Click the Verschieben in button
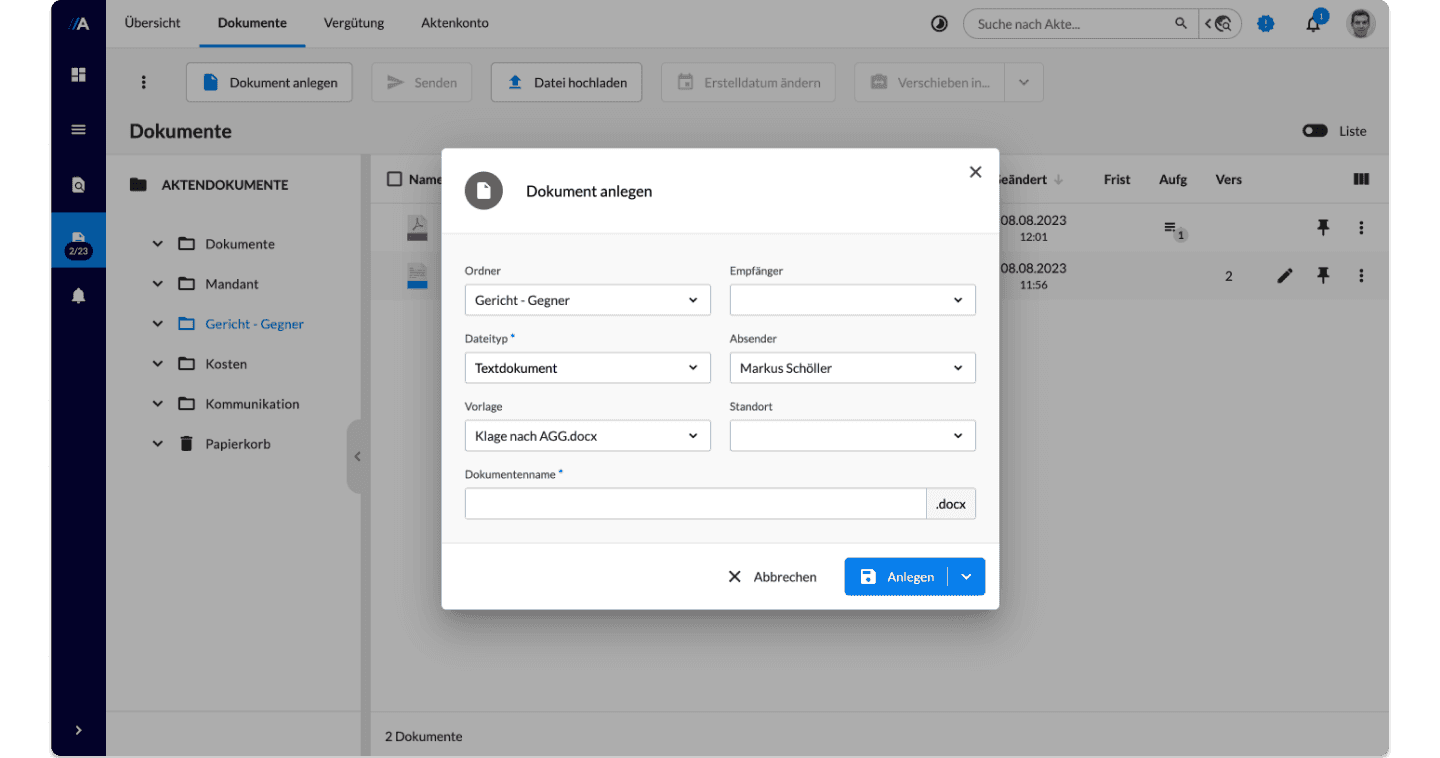 point(929,82)
